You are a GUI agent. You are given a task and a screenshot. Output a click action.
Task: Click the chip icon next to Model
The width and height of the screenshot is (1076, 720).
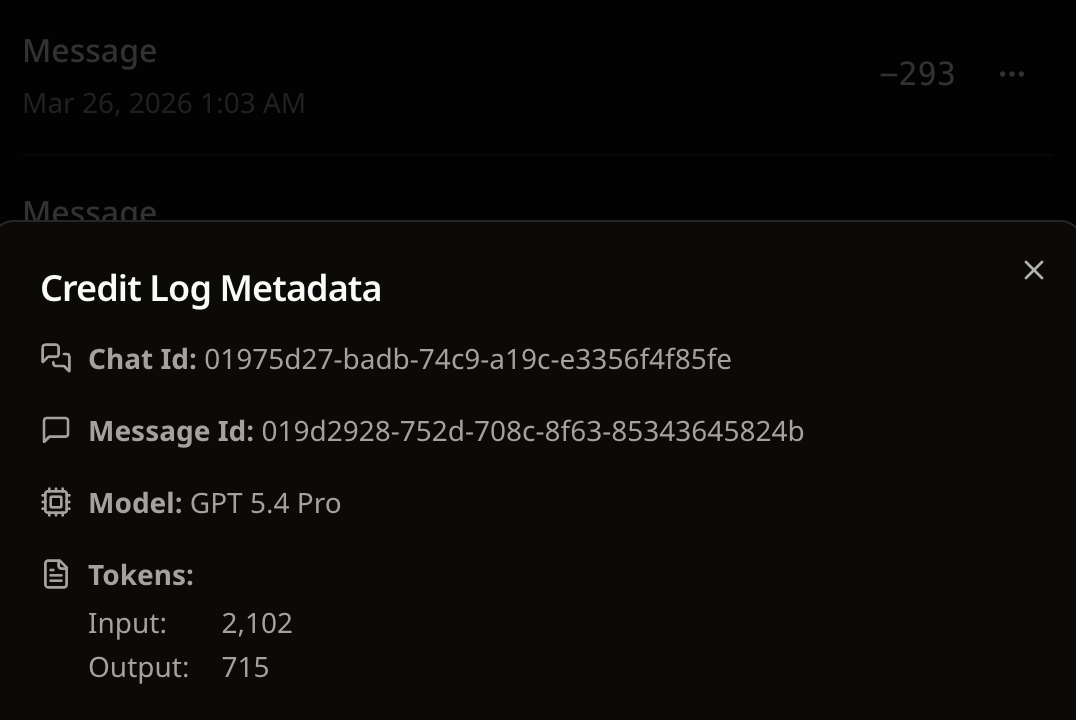click(56, 502)
